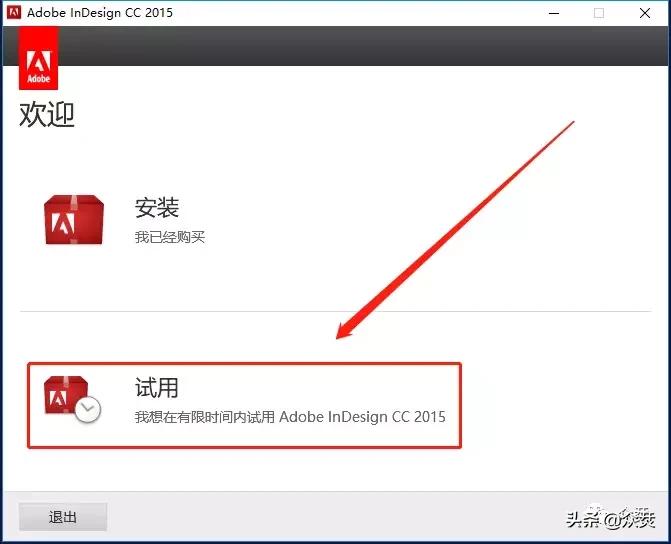Close the installer window

[645, 13]
